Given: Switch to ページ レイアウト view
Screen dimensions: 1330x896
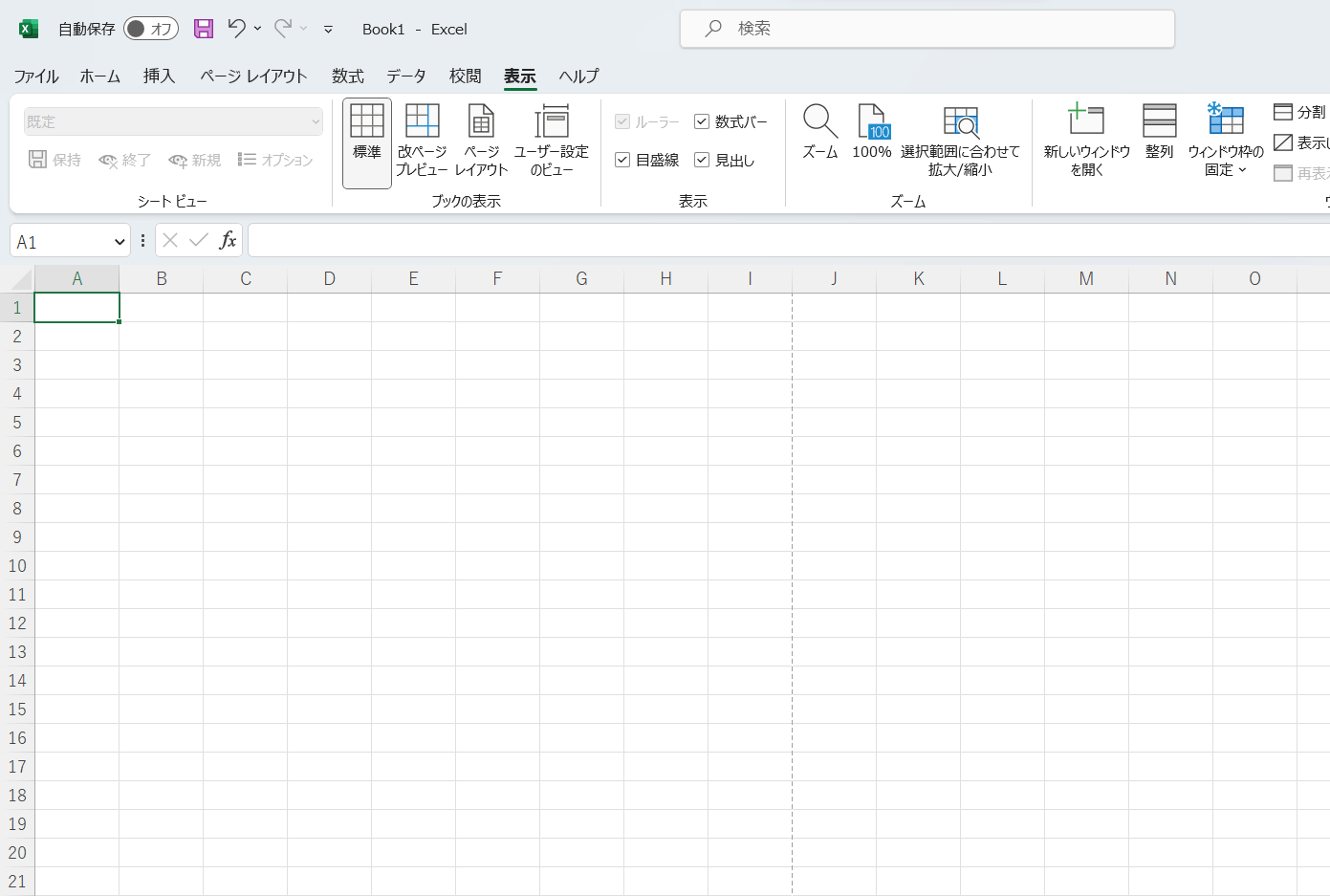Looking at the screenshot, I should (481, 142).
